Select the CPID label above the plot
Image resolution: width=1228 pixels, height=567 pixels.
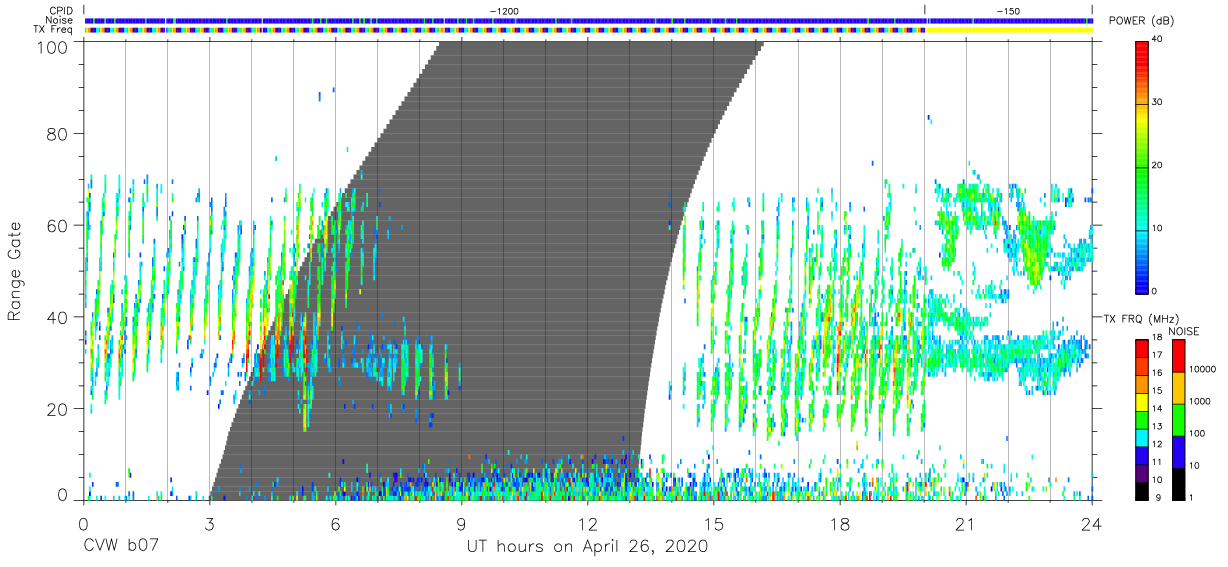coord(63,11)
